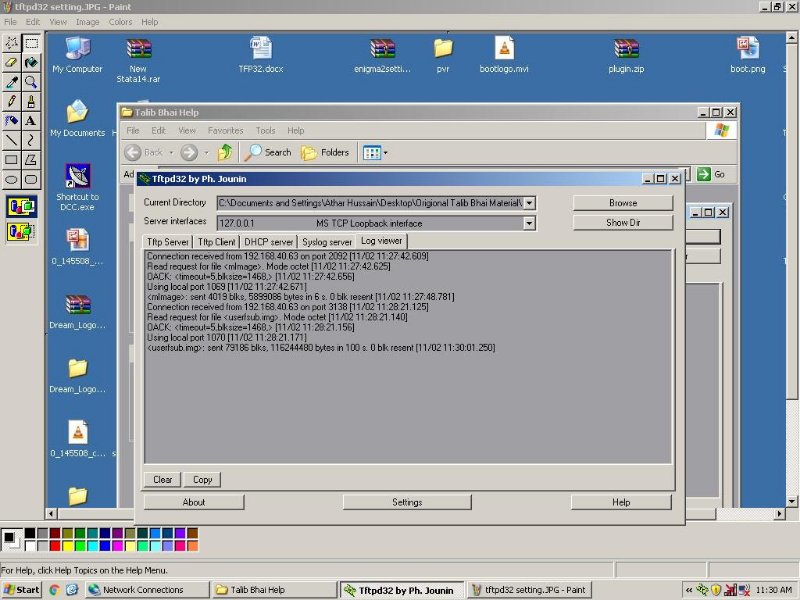Click the Folders icon in Talib Bhai Help window
The image size is (800, 600).
coord(325,153)
